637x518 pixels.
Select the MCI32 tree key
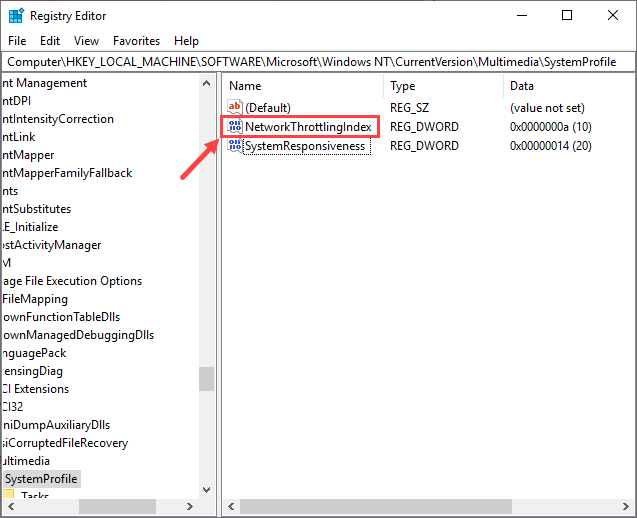pyautogui.click(x=13, y=407)
